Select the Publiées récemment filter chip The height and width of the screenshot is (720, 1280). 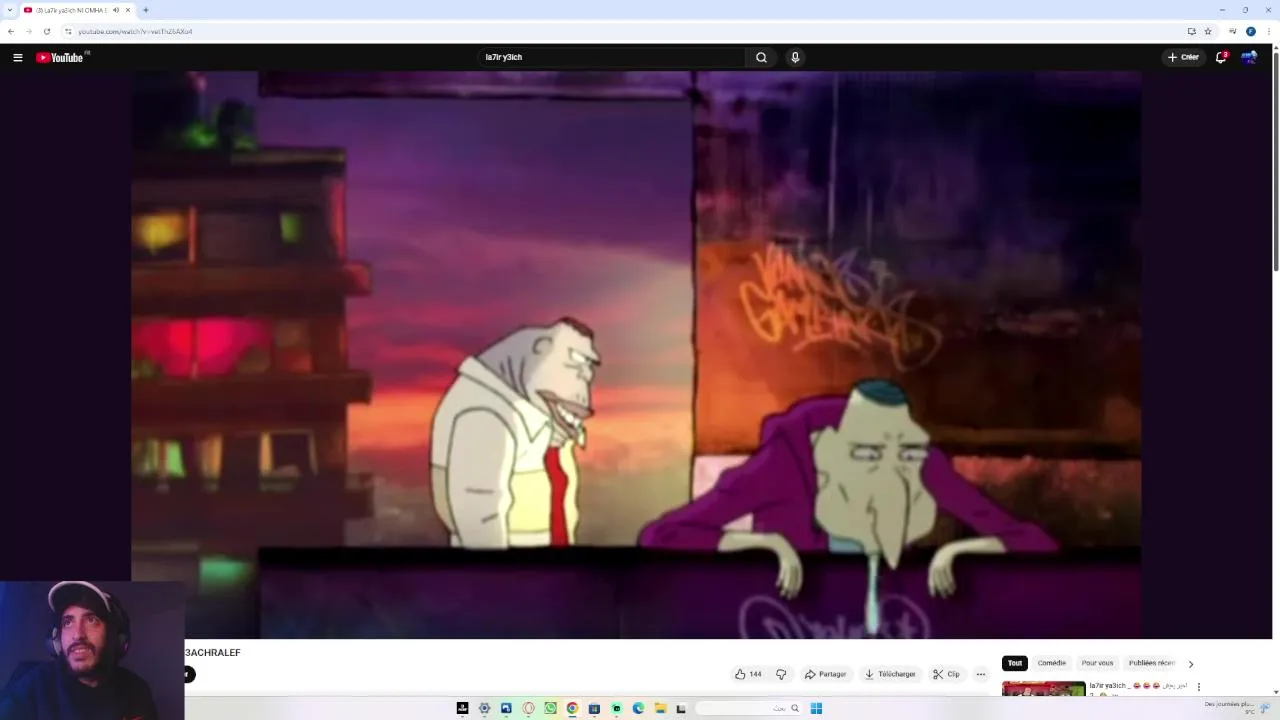pos(1152,663)
